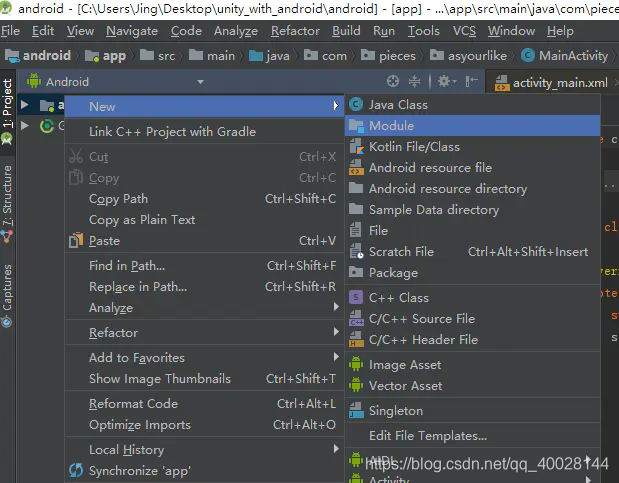Viewport: 619px width, 483px height.
Task: Click the scroll-from-source target icon
Action: click(393, 81)
